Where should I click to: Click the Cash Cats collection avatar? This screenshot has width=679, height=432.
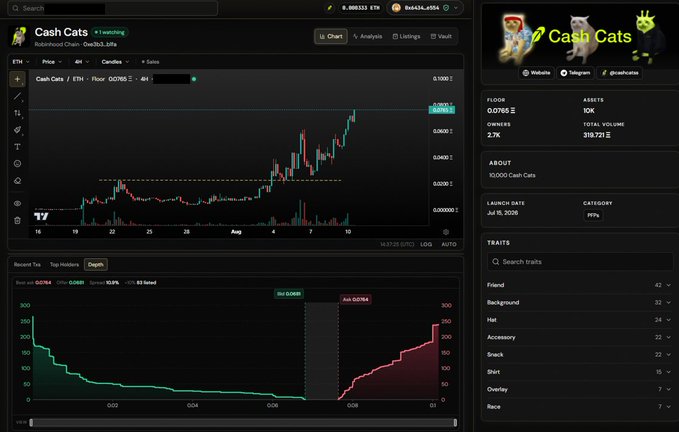click(x=19, y=36)
